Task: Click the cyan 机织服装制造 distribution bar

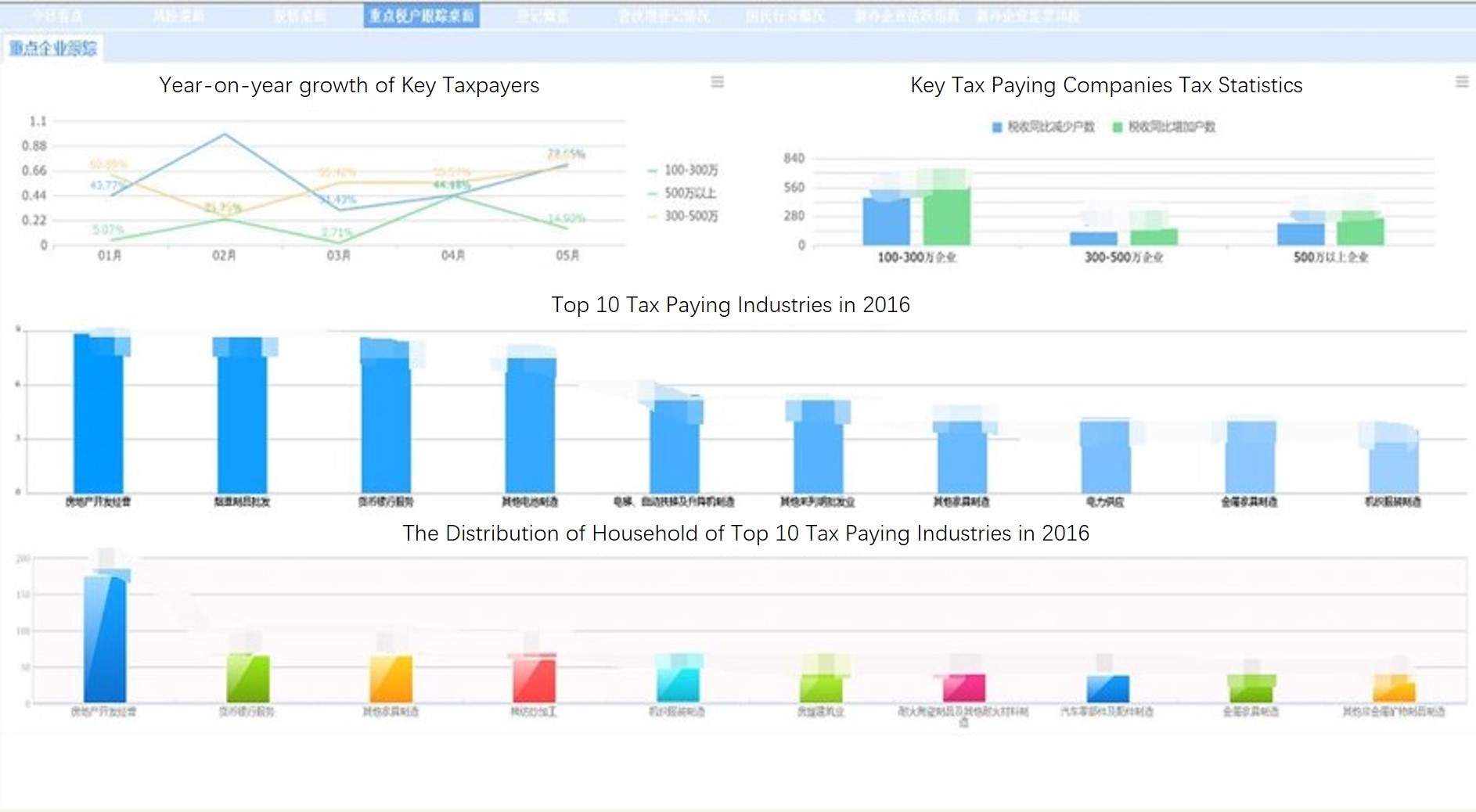Action: coord(679,685)
